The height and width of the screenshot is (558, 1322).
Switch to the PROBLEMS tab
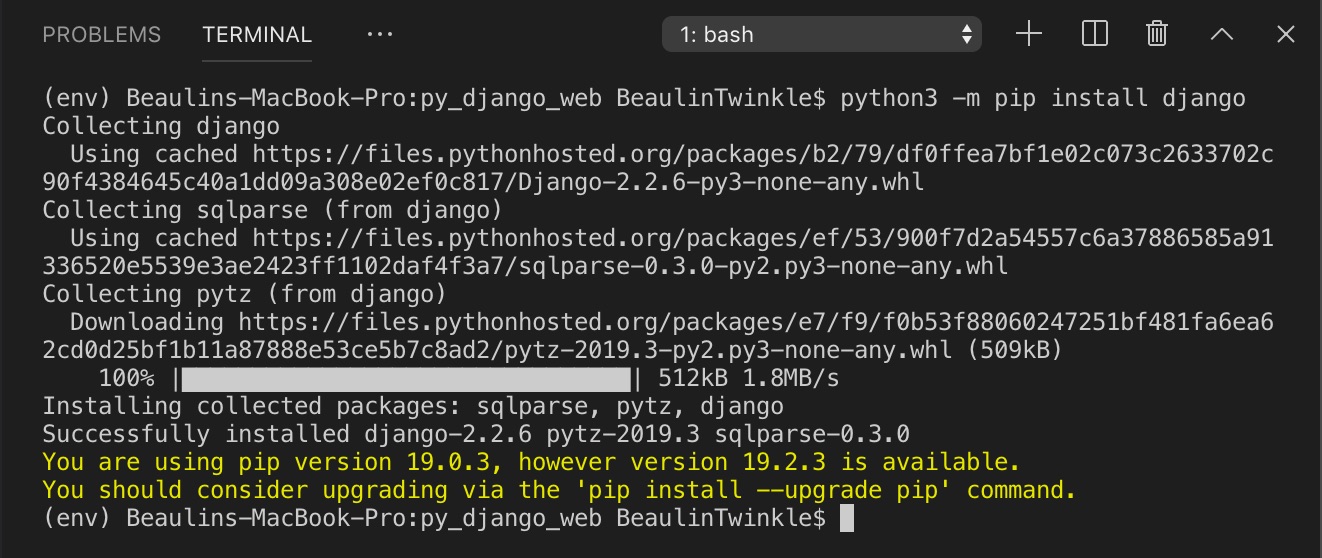(101, 34)
